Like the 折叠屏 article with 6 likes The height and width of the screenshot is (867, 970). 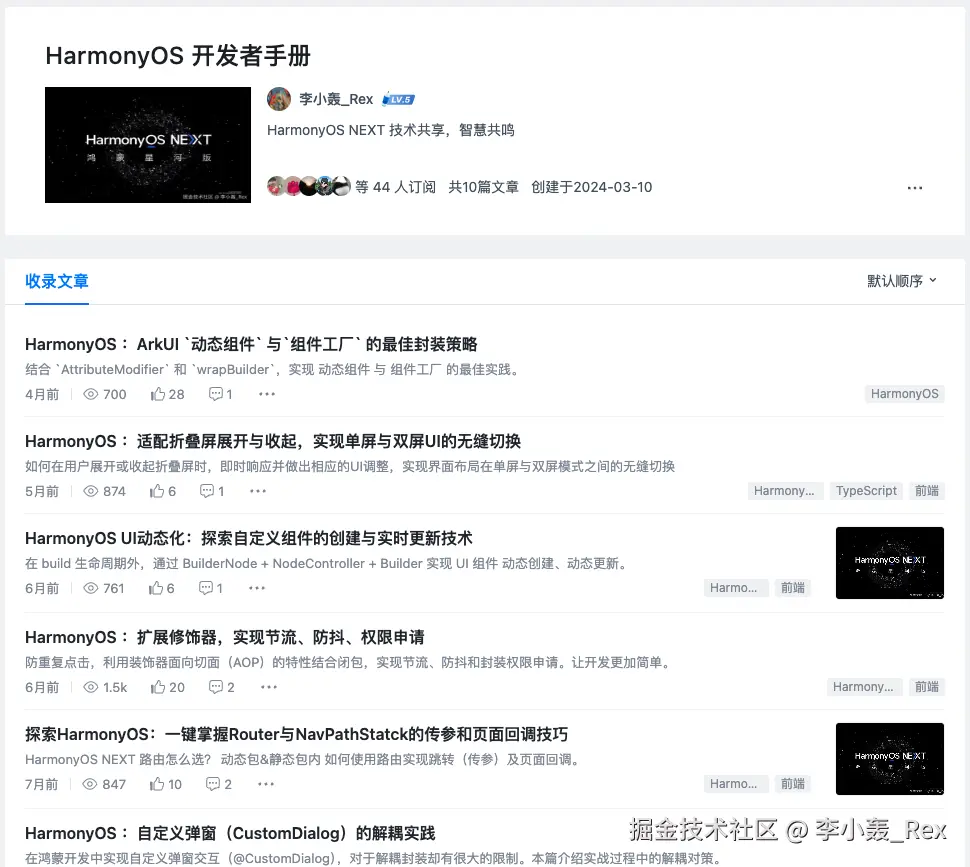pos(163,491)
